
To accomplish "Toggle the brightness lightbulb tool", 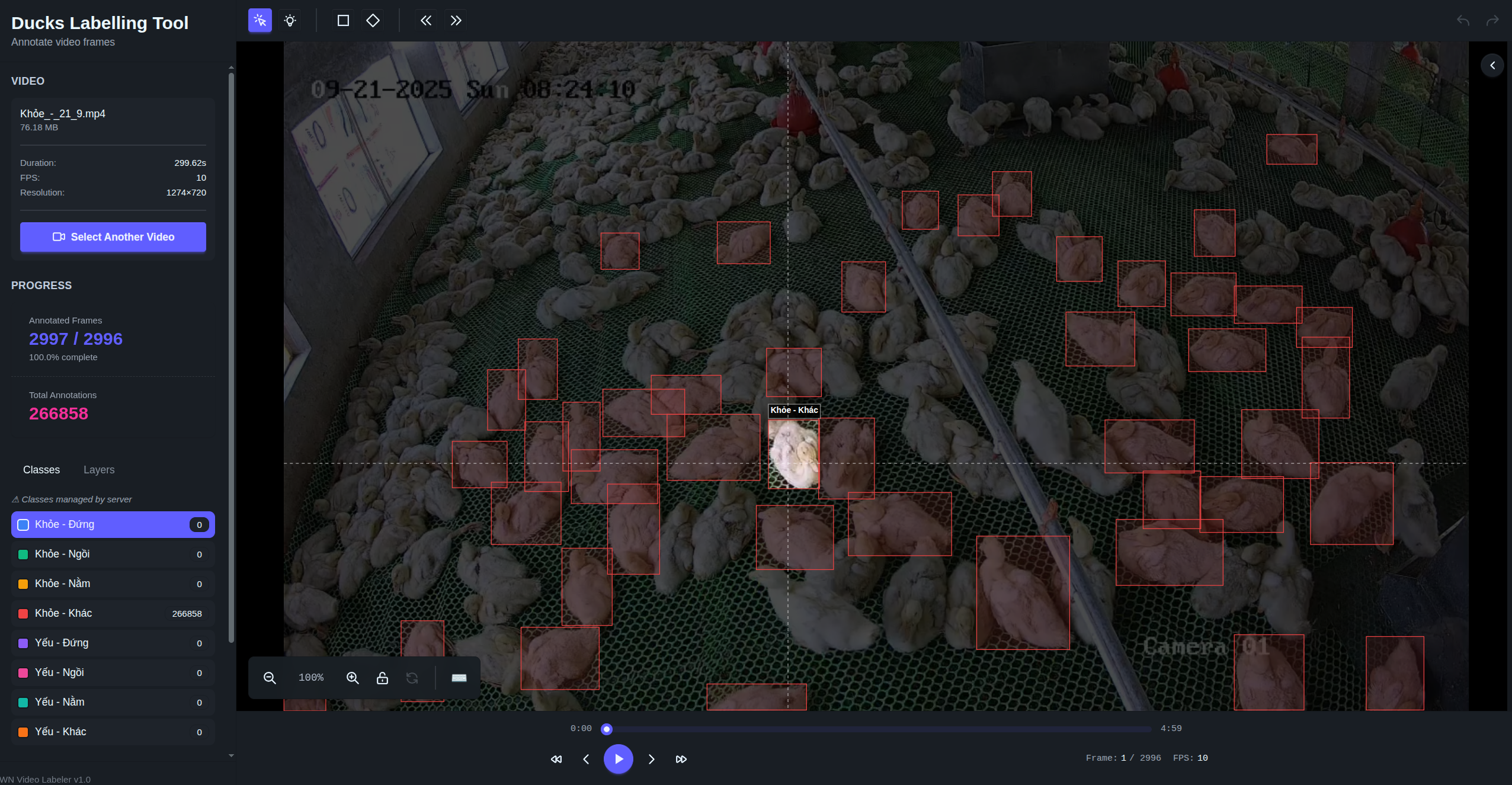I will [x=290, y=21].
